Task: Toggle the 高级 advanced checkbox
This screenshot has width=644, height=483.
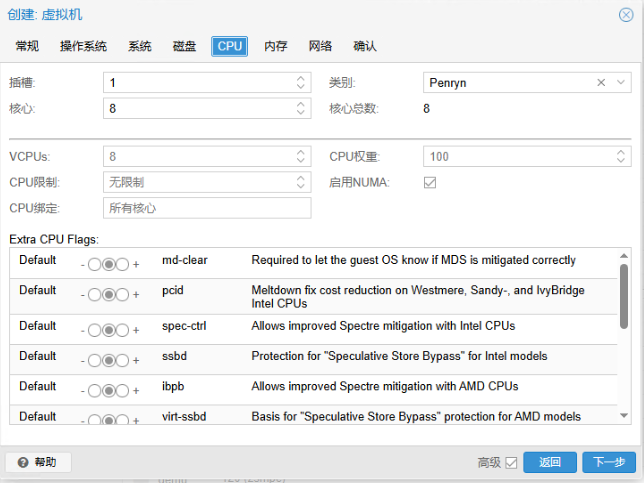Action: tap(511, 463)
